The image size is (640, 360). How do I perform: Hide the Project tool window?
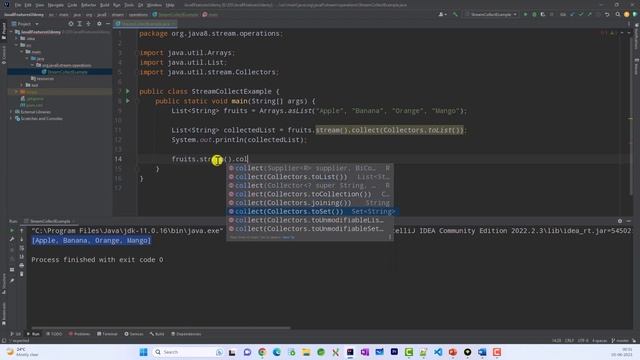coord(108,24)
